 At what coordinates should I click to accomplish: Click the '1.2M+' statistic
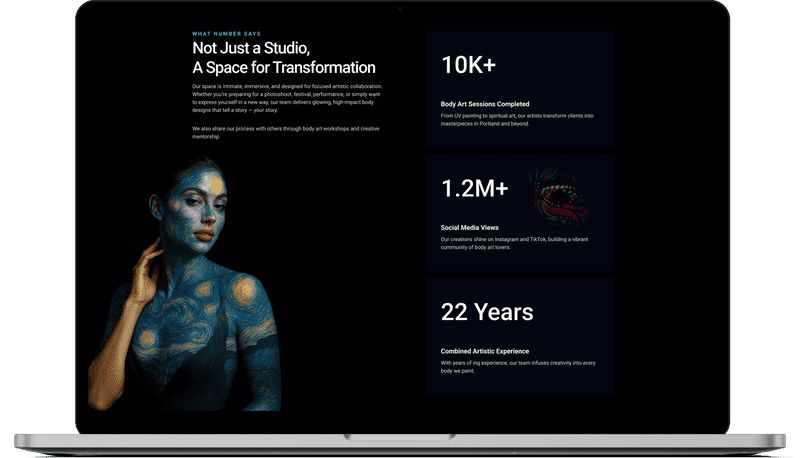[x=474, y=189]
